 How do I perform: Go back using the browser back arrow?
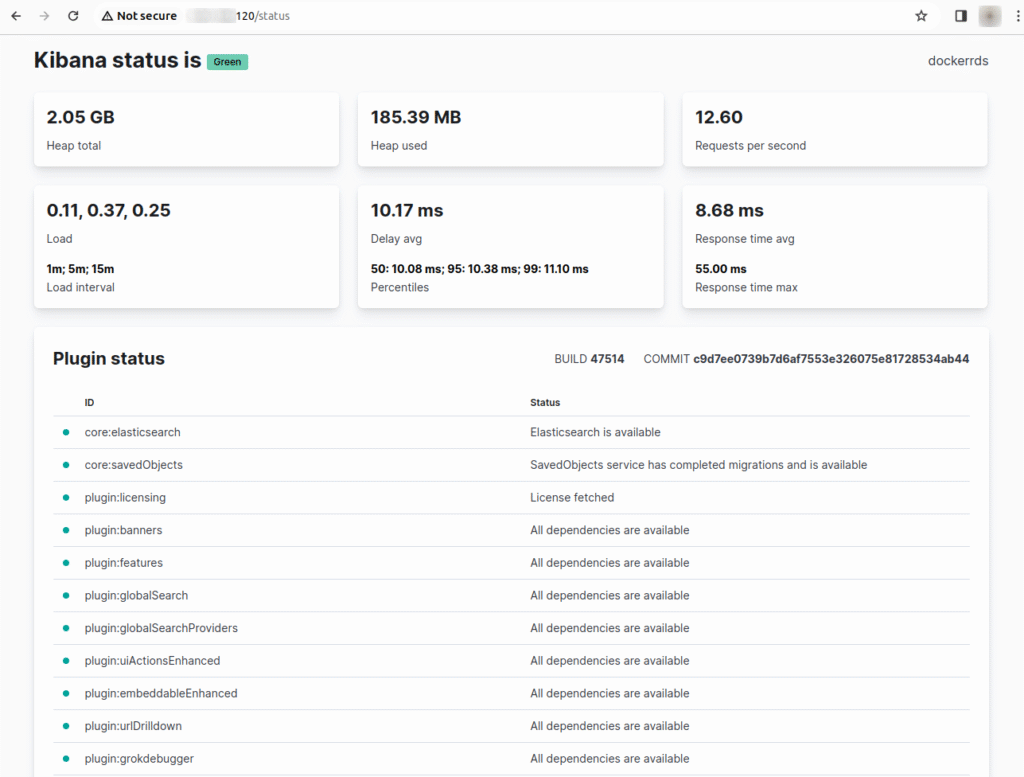(16, 16)
